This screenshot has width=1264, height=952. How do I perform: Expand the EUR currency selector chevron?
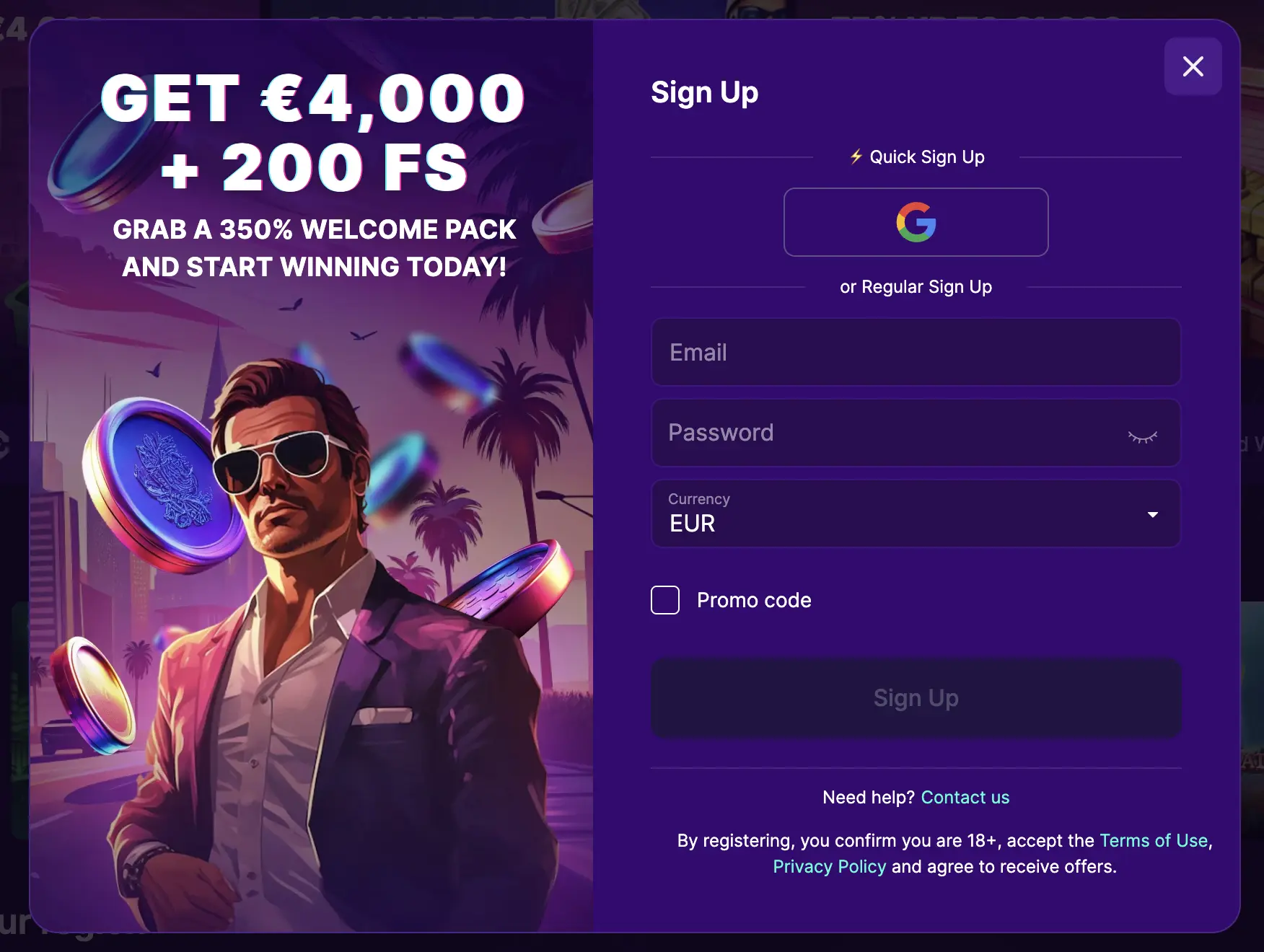pos(1153,514)
